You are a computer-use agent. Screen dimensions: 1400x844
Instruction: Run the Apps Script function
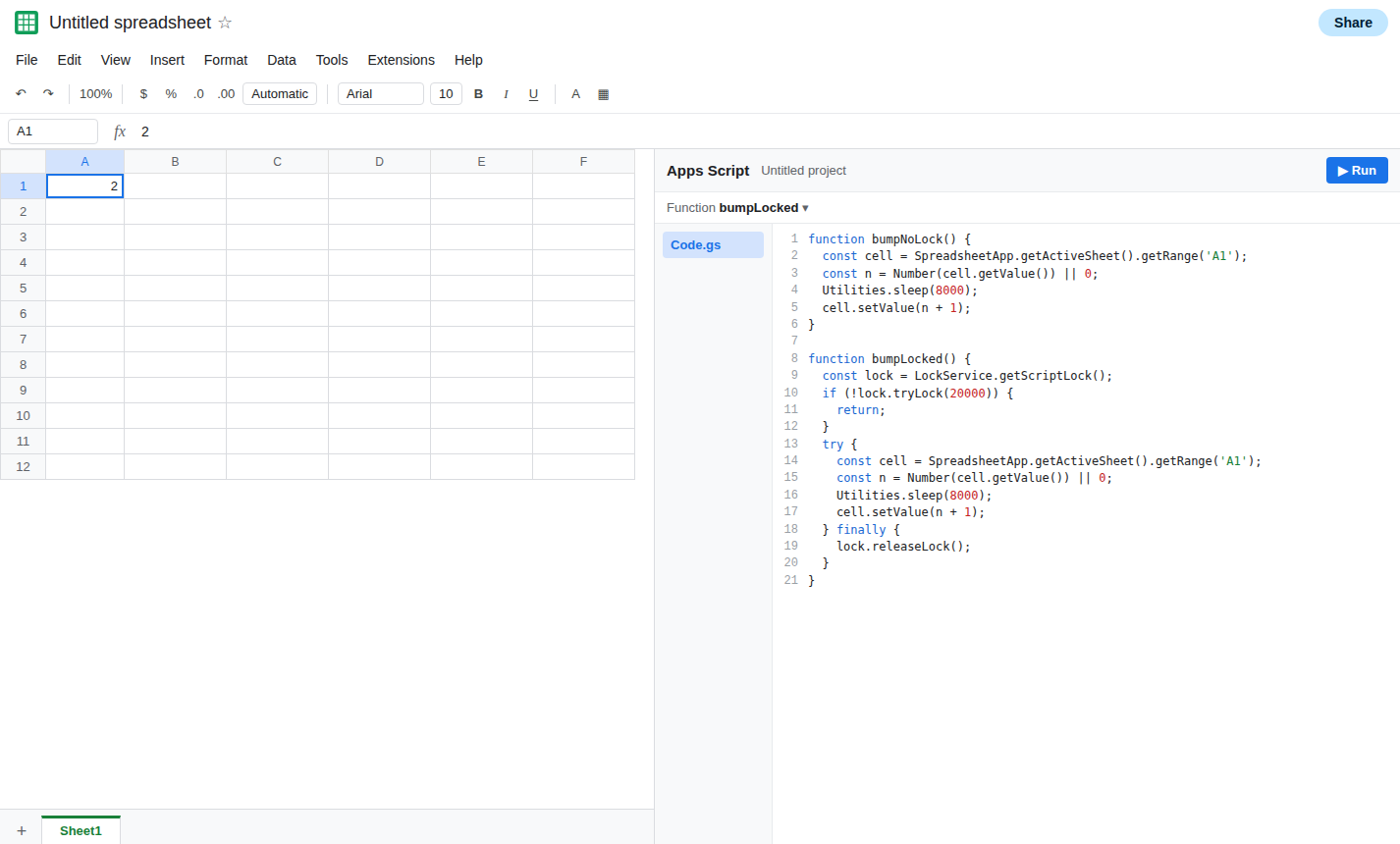(x=1357, y=171)
